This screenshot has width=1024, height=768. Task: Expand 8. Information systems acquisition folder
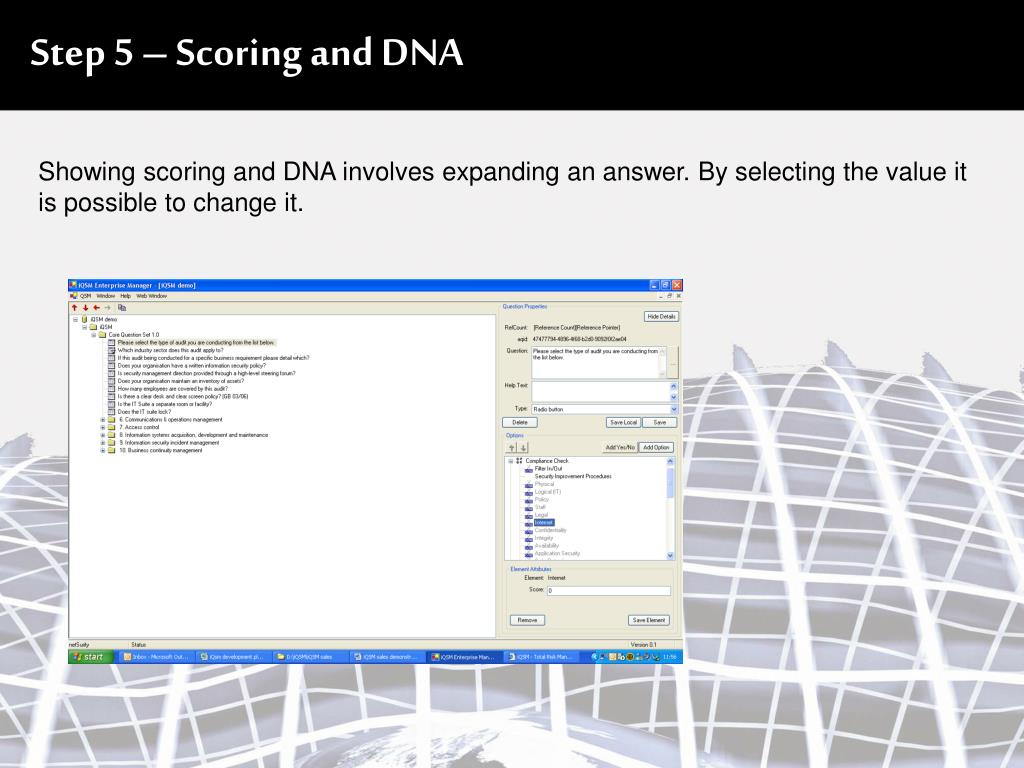click(x=103, y=435)
